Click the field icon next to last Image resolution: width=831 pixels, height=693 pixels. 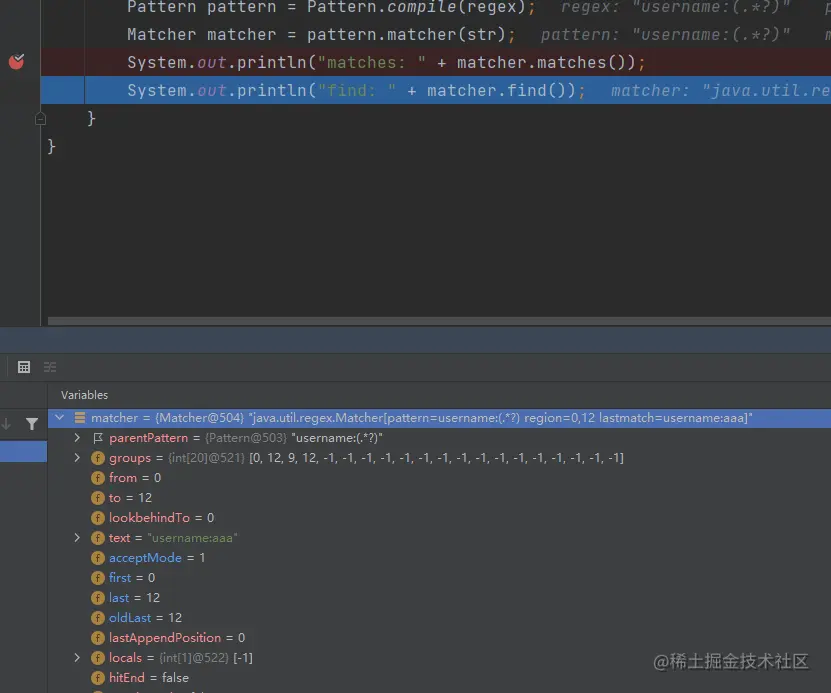click(x=98, y=598)
